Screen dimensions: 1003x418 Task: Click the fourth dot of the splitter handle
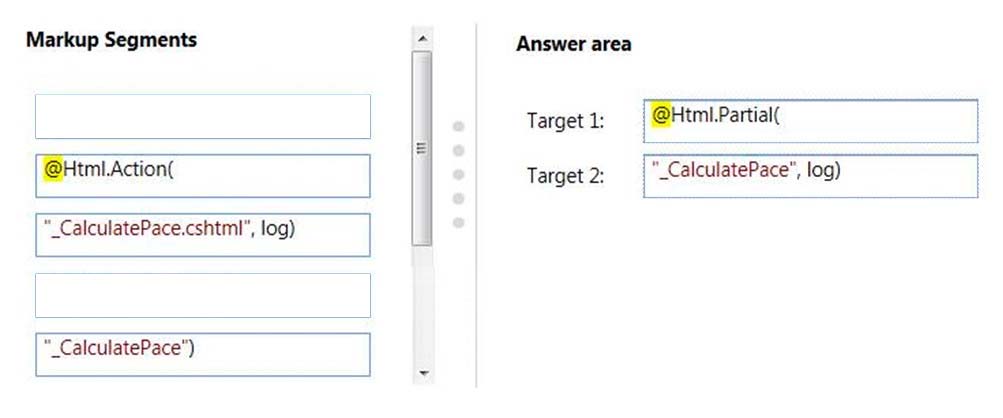(x=458, y=199)
